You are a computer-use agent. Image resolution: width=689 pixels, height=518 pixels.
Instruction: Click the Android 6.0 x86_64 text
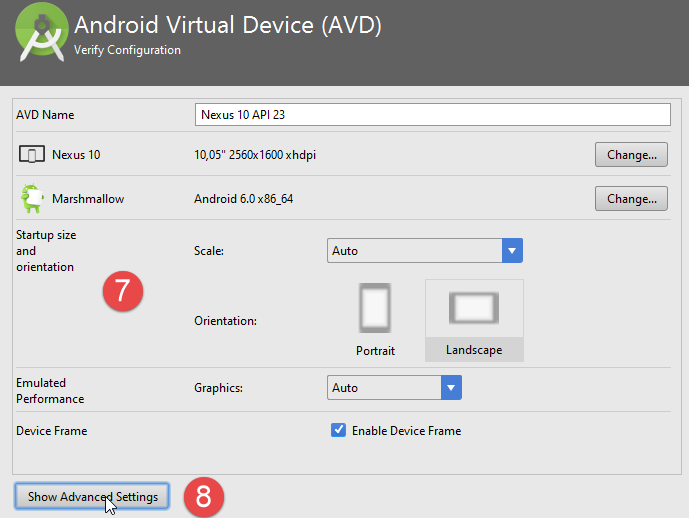(x=243, y=199)
